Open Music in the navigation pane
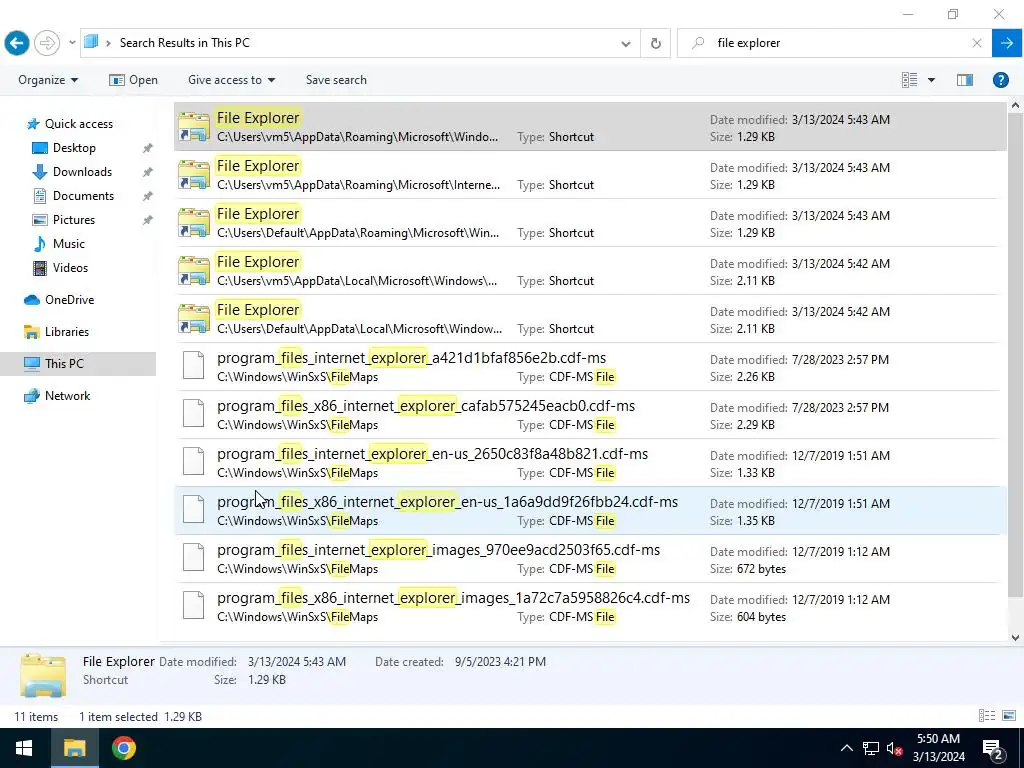 (69, 244)
